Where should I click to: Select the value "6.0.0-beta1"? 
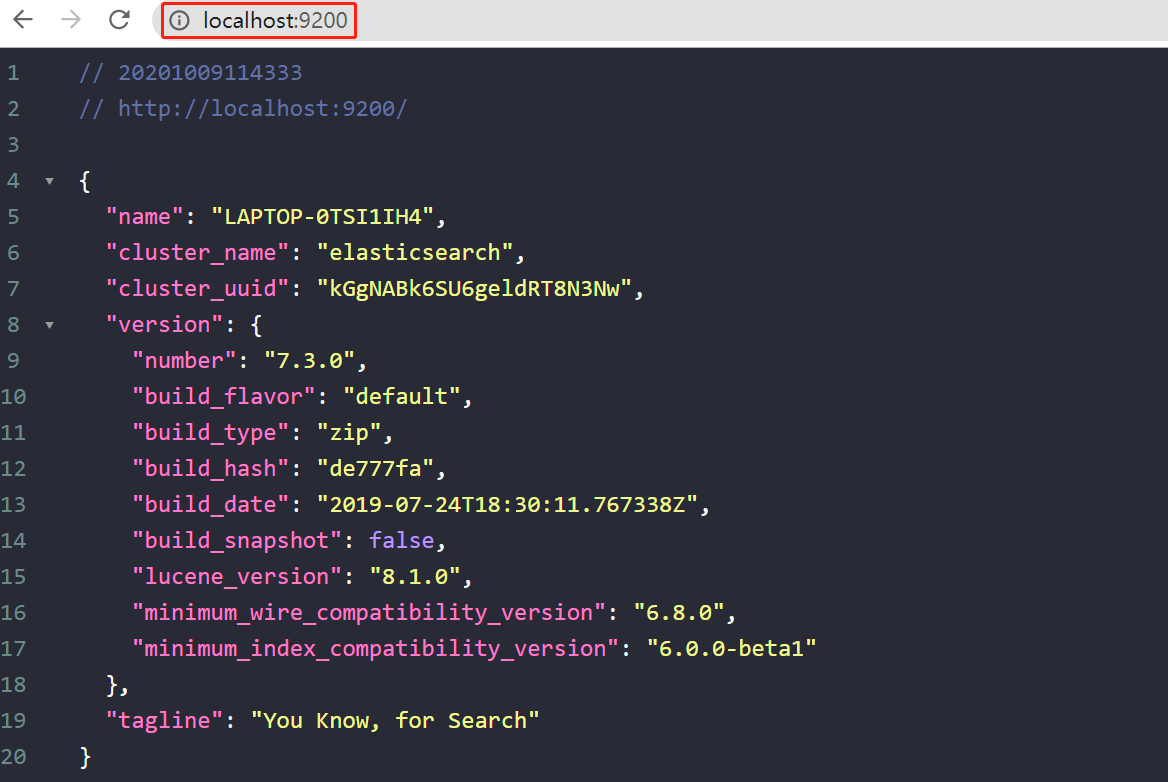point(731,649)
